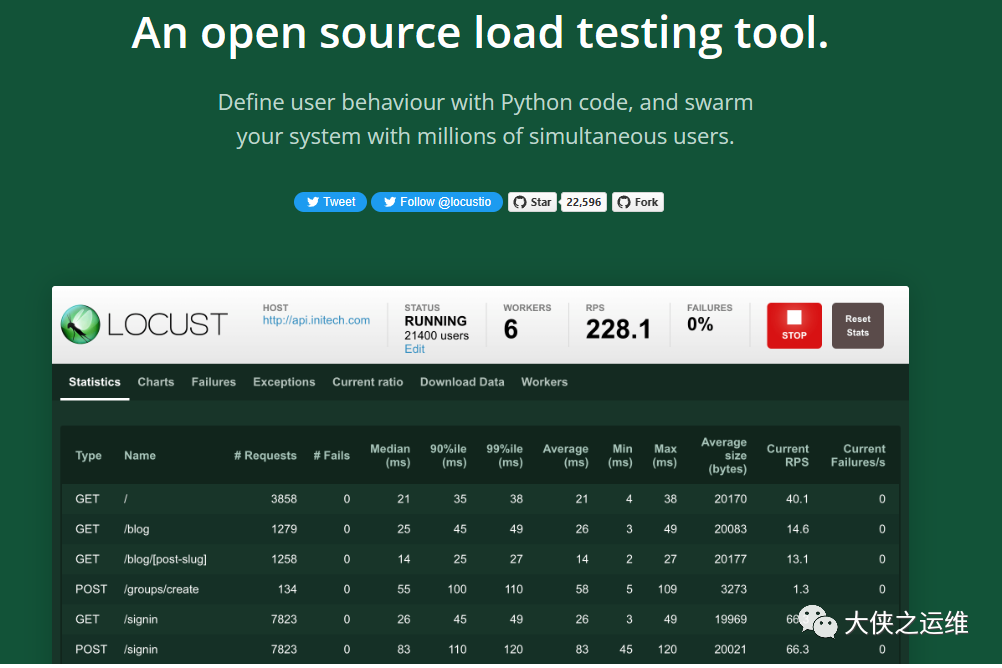The width and height of the screenshot is (1002, 668).
Task: Select the Statistics tab
Action: point(95,382)
